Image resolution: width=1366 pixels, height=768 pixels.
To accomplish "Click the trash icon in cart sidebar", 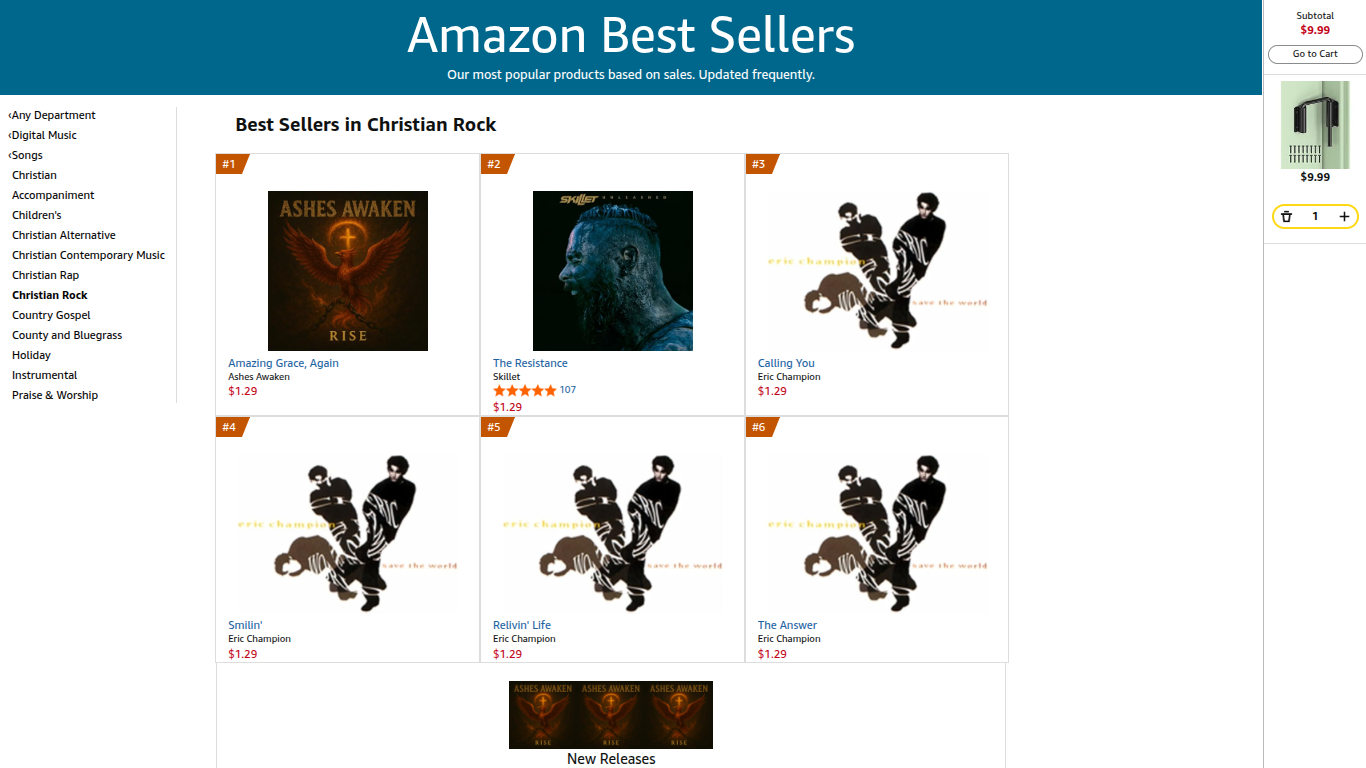I will (x=1286, y=216).
